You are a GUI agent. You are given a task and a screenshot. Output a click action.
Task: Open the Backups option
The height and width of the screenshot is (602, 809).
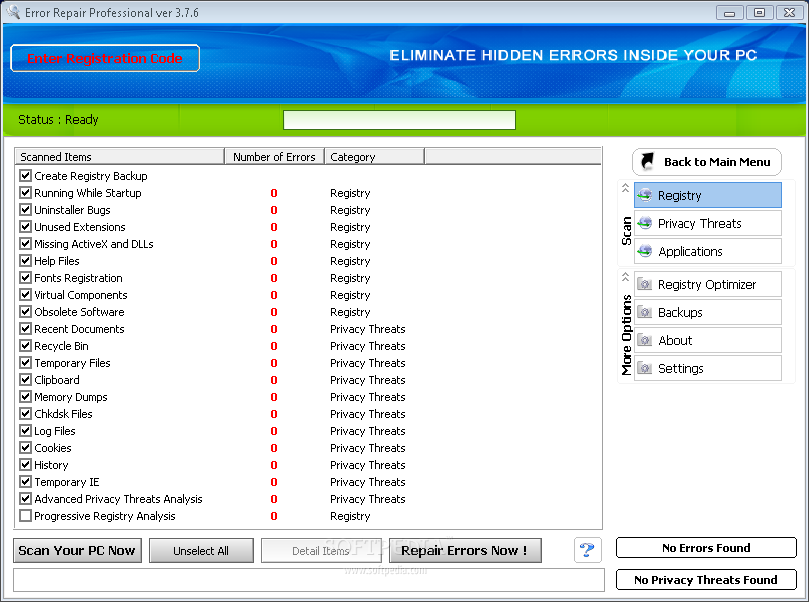(x=708, y=312)
